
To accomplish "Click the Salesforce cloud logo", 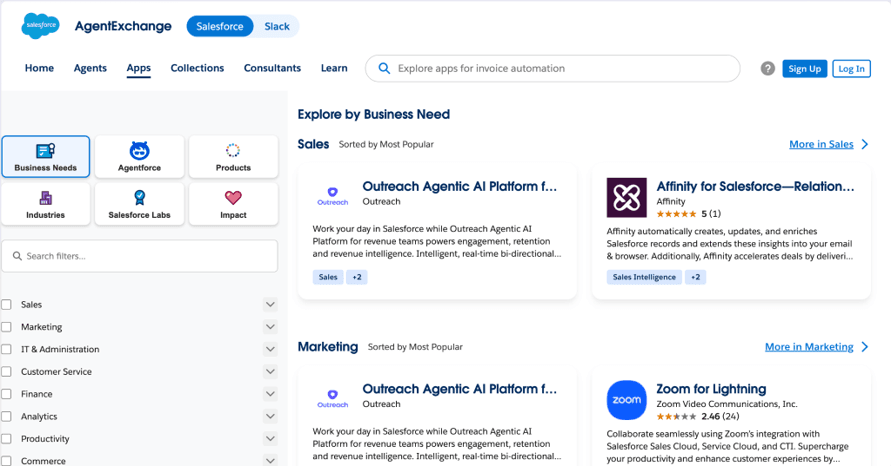I will click(x=40, y=26).
